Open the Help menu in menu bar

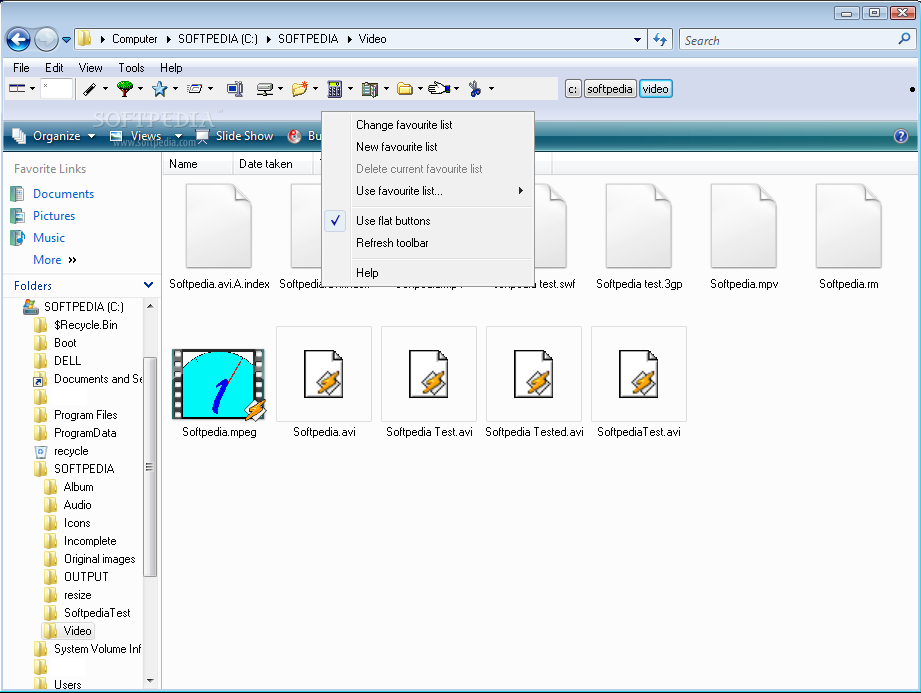pyautogui.click(x=171, y=68)
